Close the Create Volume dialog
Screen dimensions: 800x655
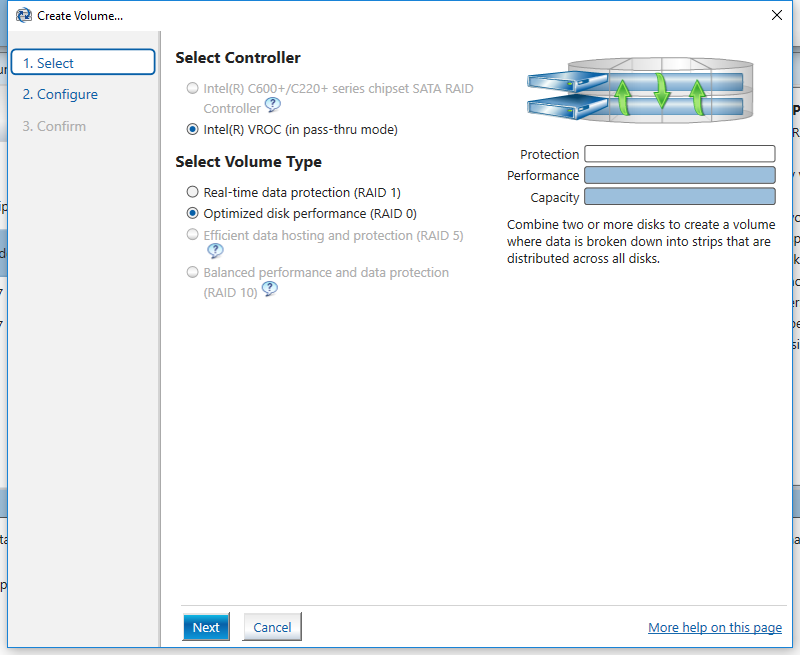click(x=777, y=15)
